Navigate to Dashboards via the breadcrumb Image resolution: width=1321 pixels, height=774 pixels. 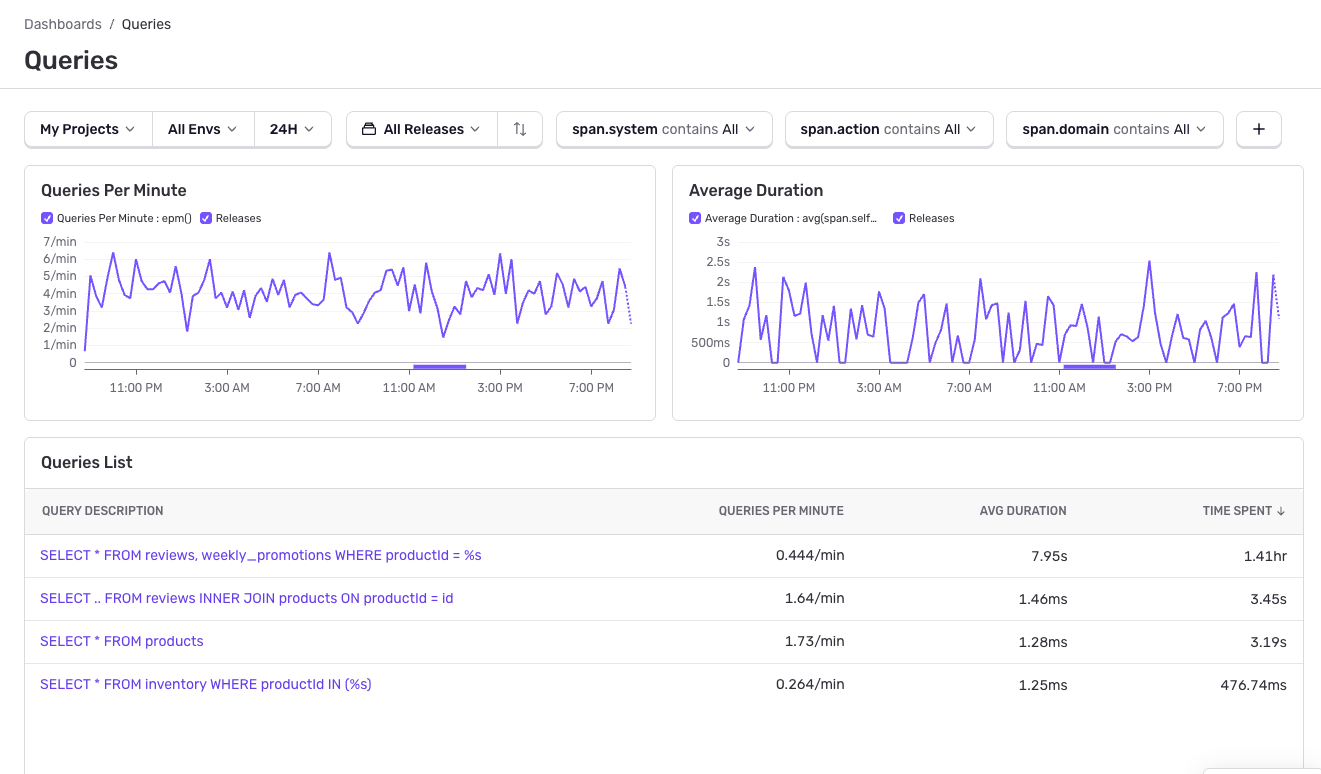(x=62, y=24)
